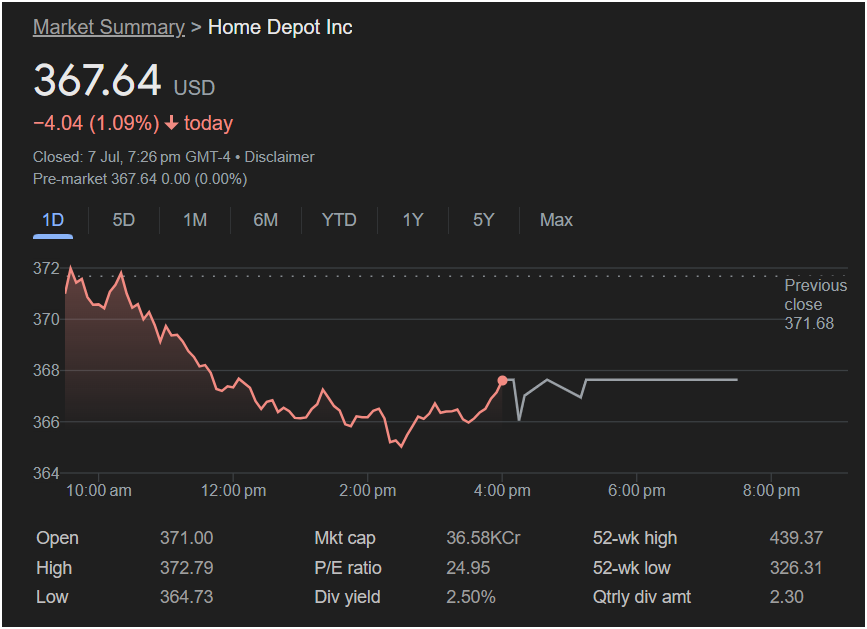Click the Div yield value 2.50%
The image size is (867, 629).
point(471,597)
